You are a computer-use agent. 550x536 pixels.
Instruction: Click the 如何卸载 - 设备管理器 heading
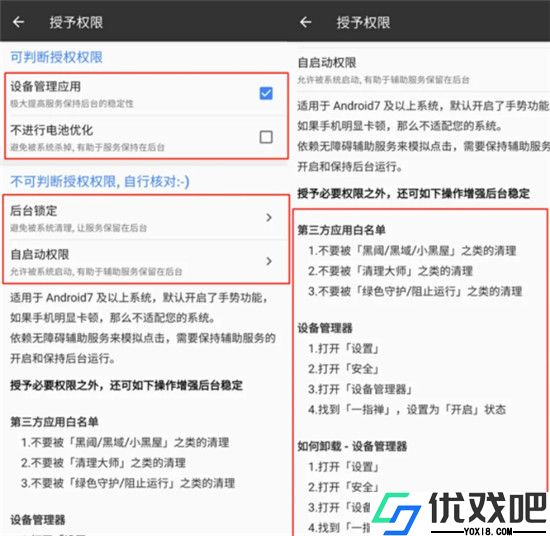[x=352, y=446]
